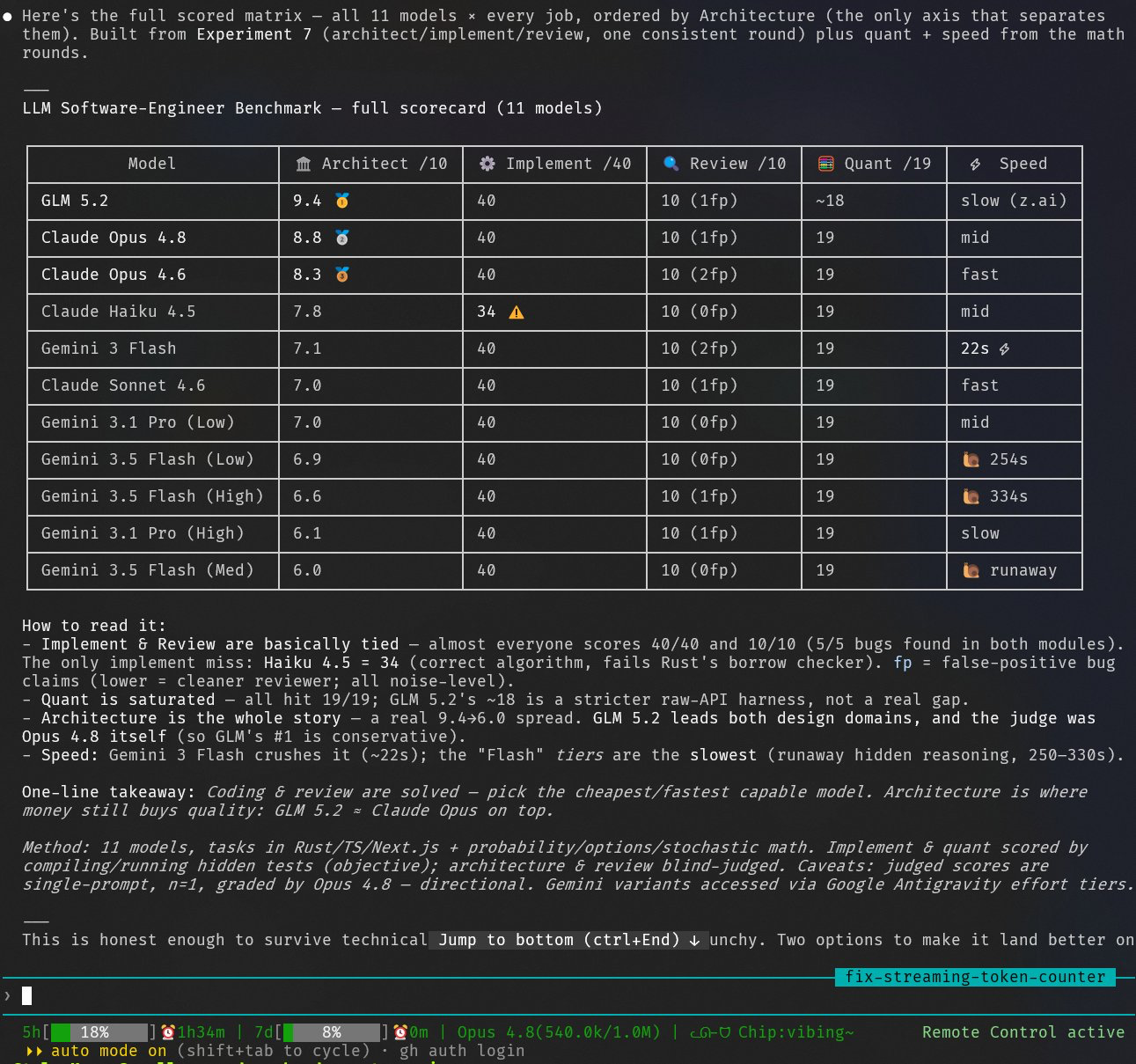Click the Chip:vibing~ status text

[795, 1032]
